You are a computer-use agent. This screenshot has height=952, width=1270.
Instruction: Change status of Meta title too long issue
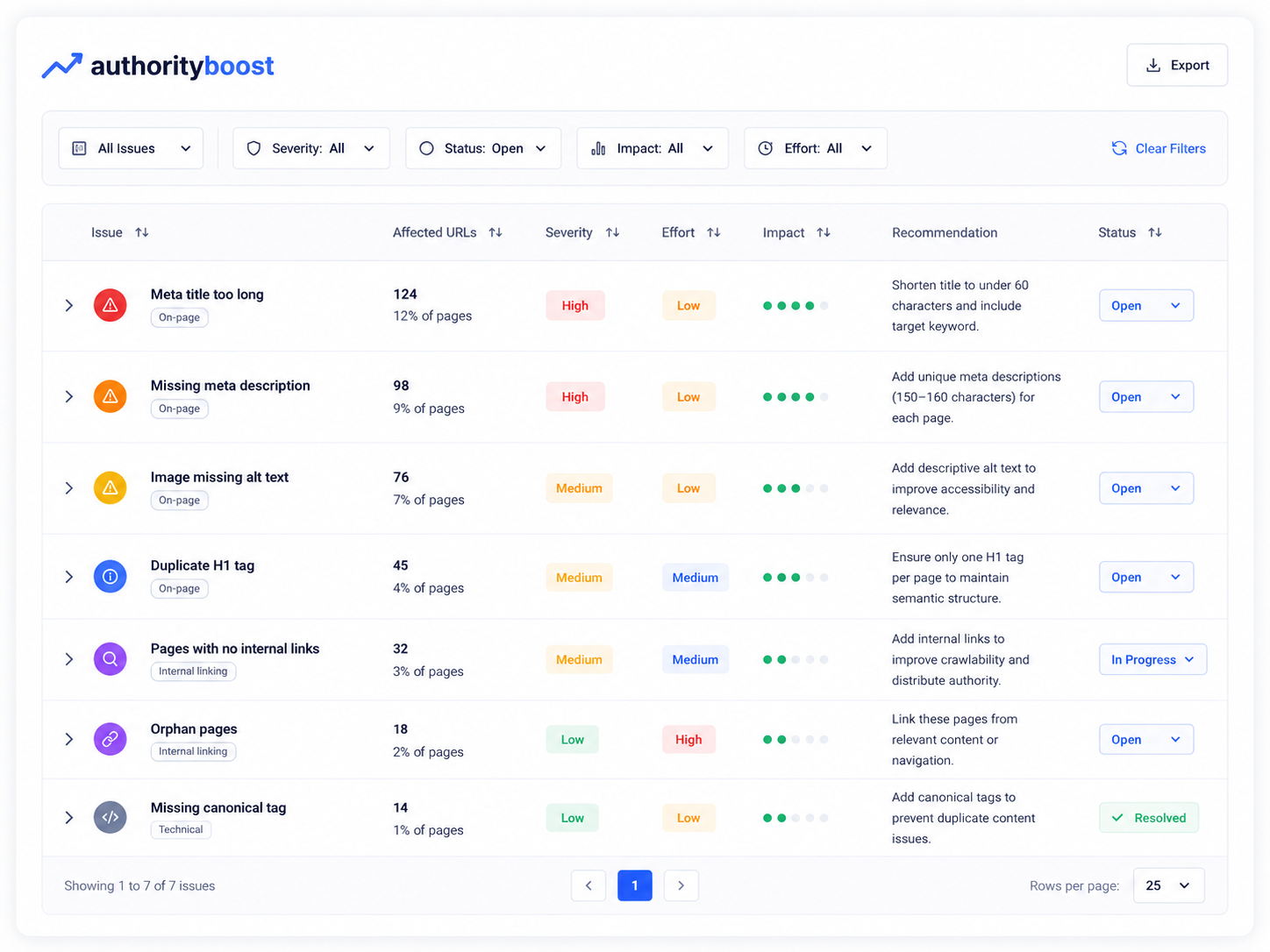(x=1146, y=305)
